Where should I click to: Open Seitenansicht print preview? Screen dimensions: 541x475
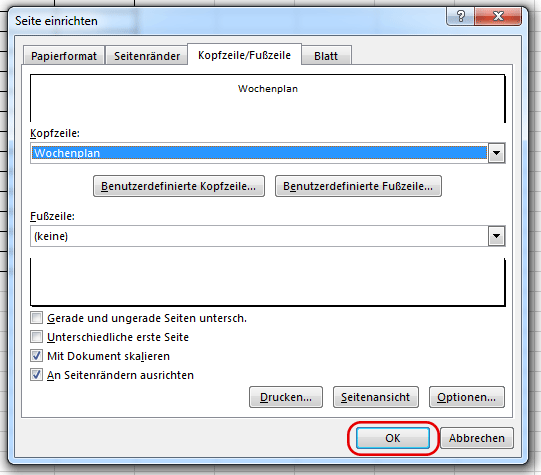coord(376,397)
